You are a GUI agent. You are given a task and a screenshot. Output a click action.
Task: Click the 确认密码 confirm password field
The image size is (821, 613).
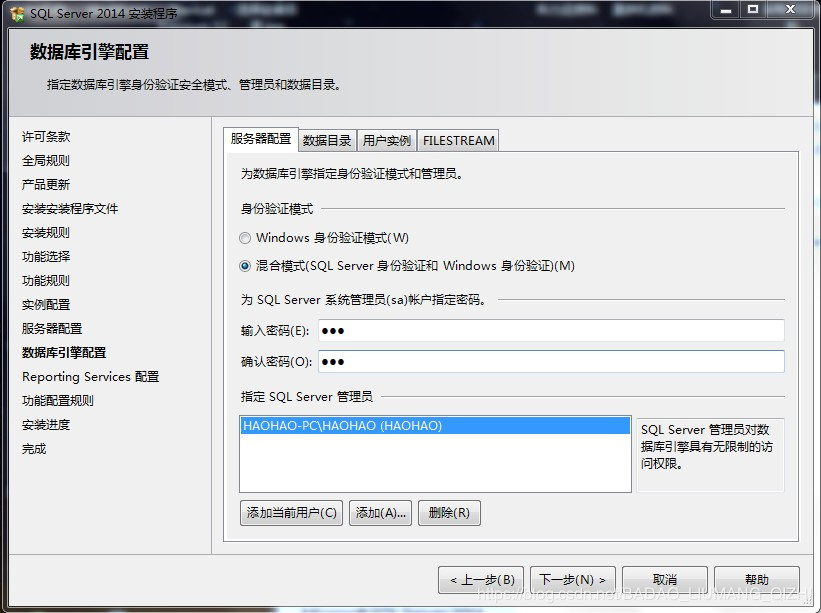coord(550,362)
